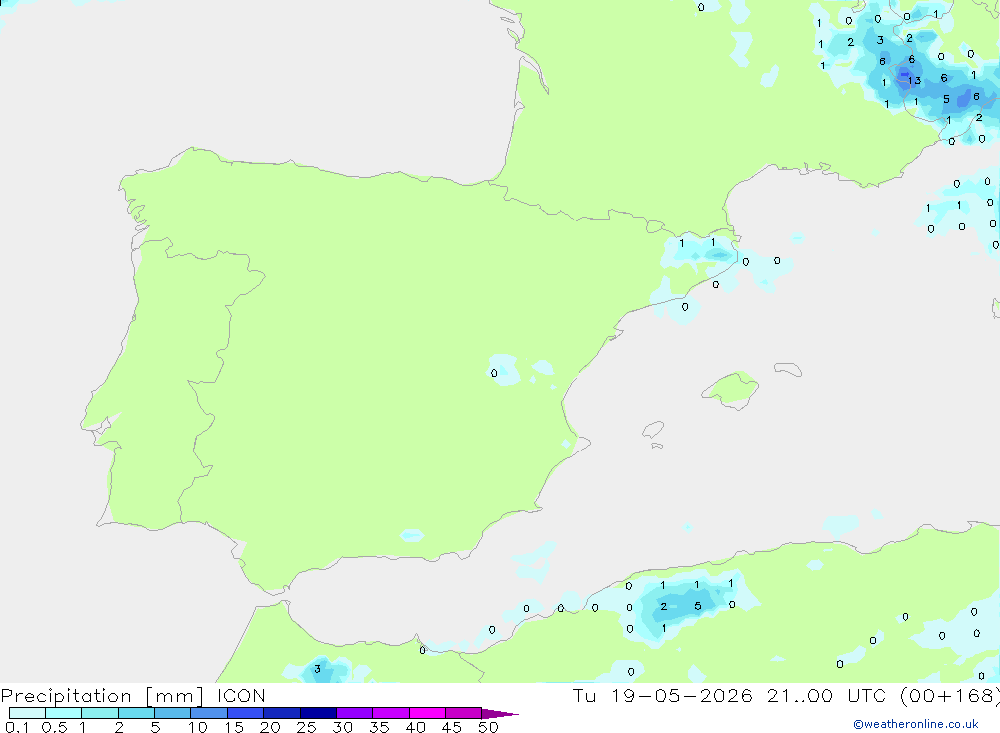Select the 5–10 mm legend swatch
This screenshot has width=1000, height=733.
click(172, 713)
